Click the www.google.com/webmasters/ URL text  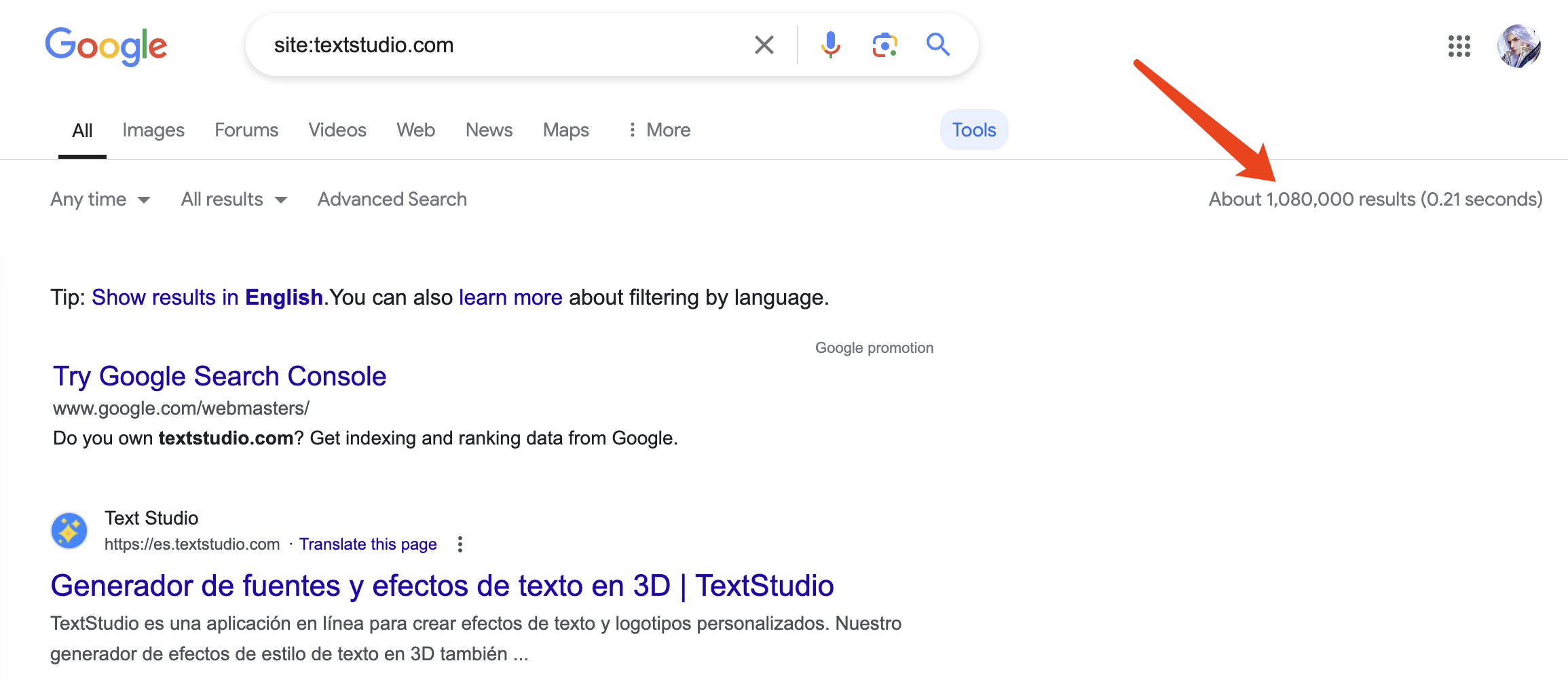[x=181, y=409]
